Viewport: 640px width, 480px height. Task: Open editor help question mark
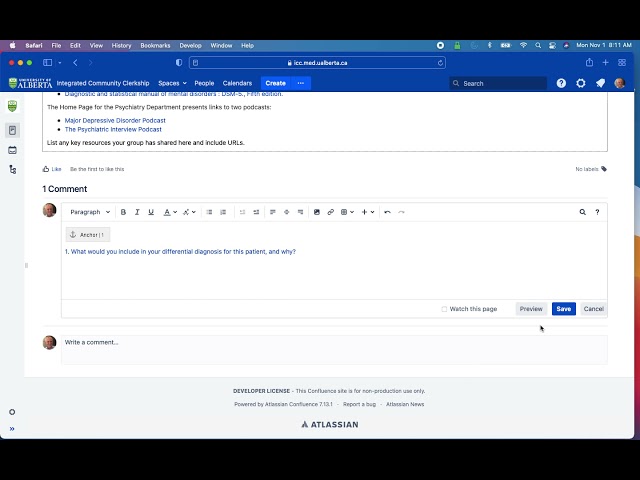[x=597, y=212]
